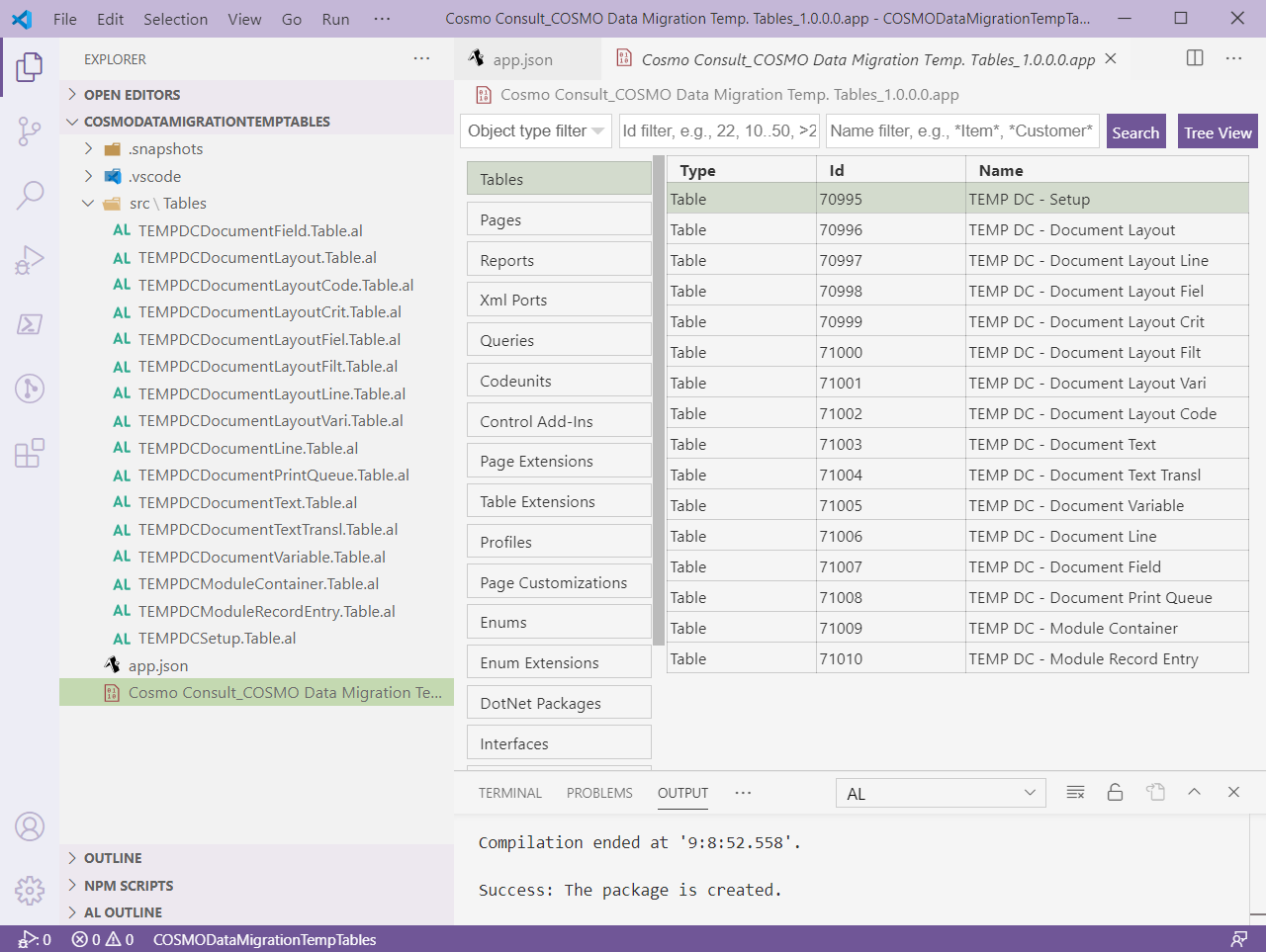Viewport: 1266px width, 952px height.
Task: Open the Manage settings gear icon
Action: 30,890
